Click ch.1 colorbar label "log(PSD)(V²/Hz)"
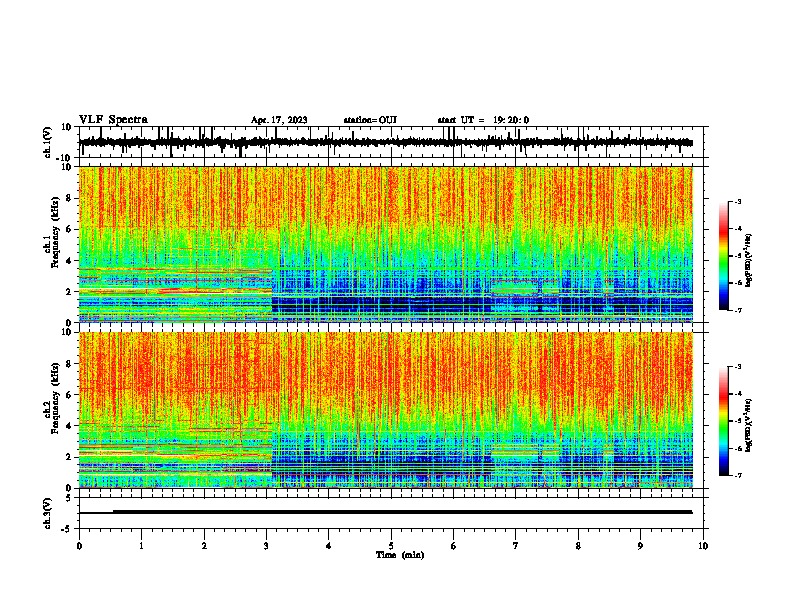 click(748, 260)
